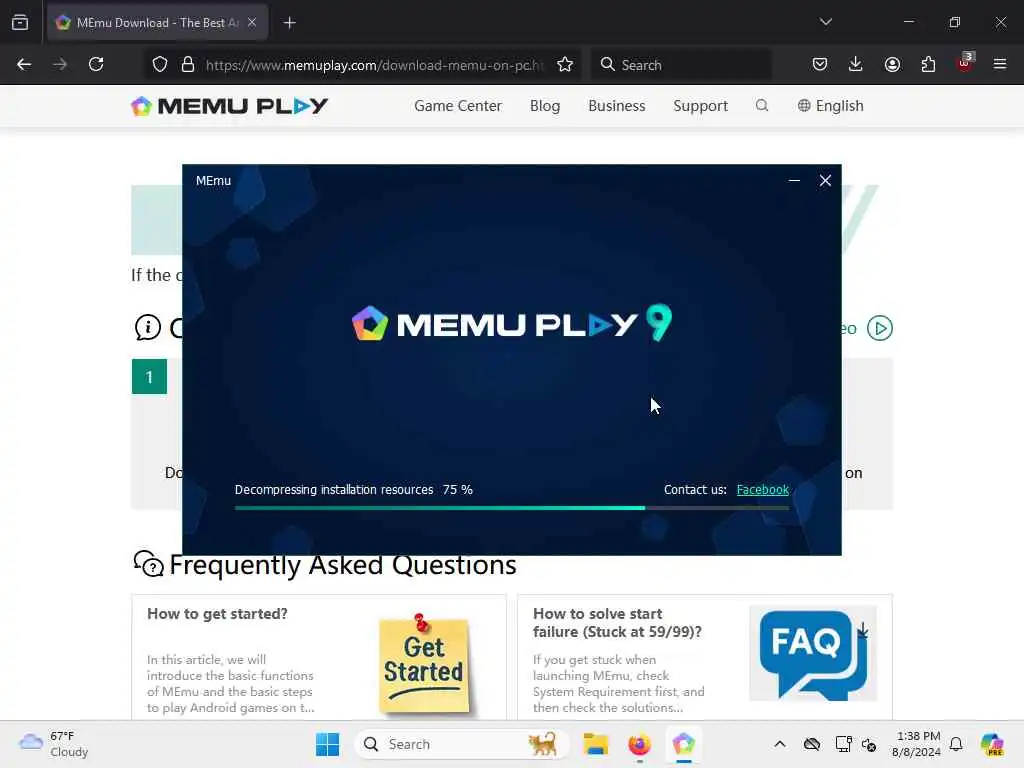This screenshot has height=768, width=1024.
Task: Click the info circle icon on the page
Action: pyautogui.click(x=148, y=327)
